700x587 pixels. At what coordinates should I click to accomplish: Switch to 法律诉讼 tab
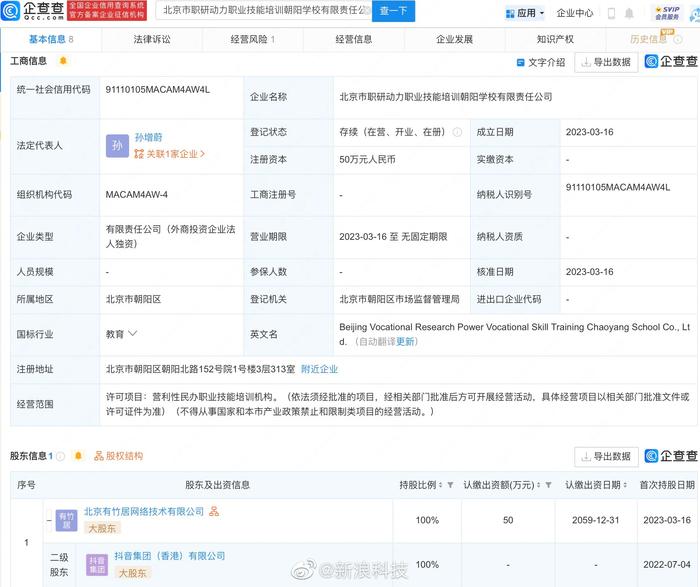[152, 39]
